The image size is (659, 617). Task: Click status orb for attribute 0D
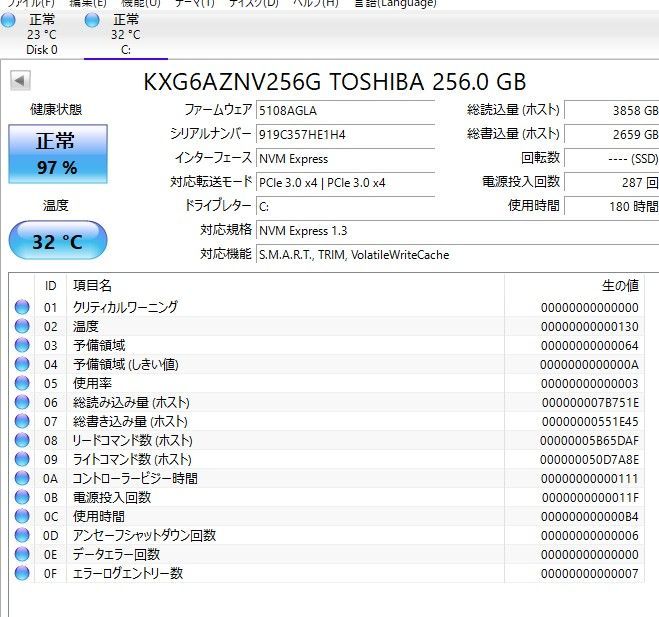tap(22, 535)
